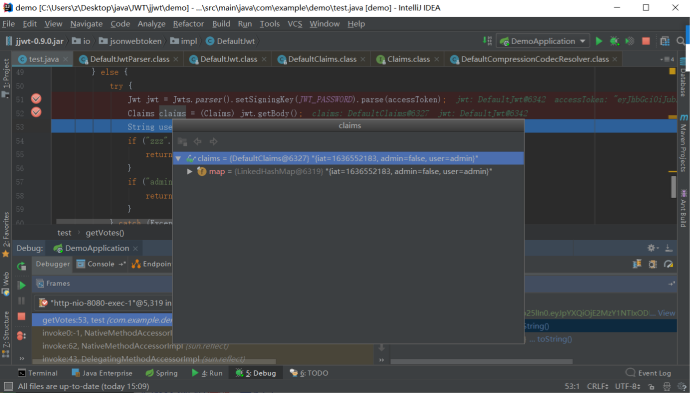Stop the running application in top toolbar
Image resolution: width=690 pixels, height=393 pixels.
646,41
